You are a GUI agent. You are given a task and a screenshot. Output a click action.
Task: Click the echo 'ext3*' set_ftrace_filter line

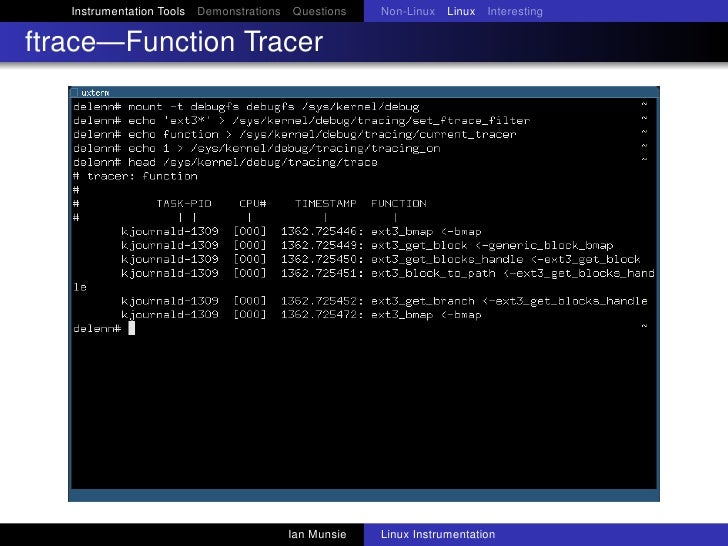point(301,121)
